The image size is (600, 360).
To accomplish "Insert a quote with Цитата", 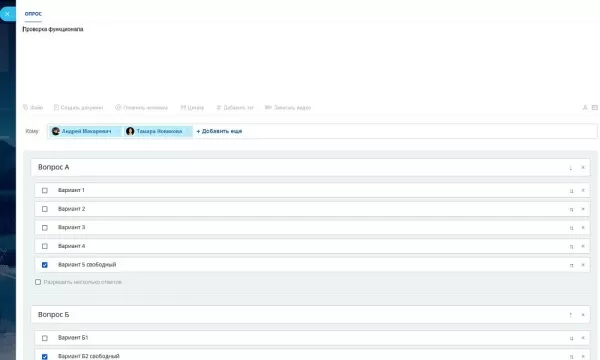I will [x=192, y=108].
